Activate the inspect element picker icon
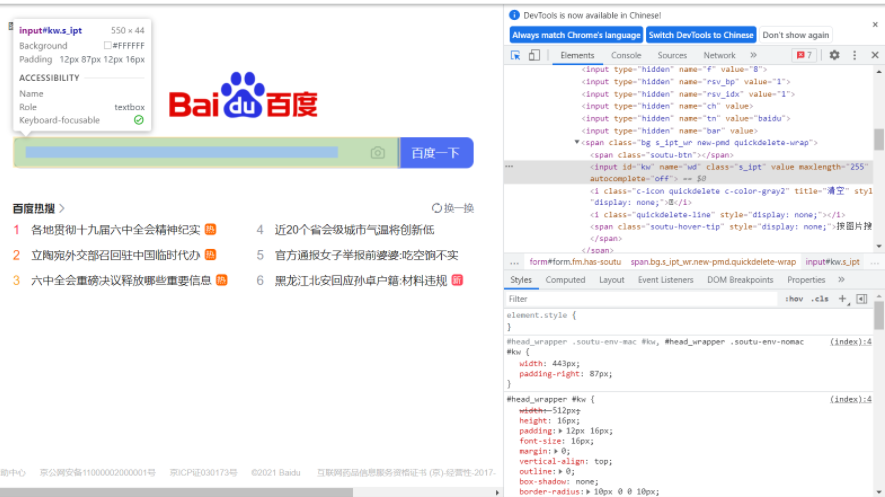 (515, 55)
